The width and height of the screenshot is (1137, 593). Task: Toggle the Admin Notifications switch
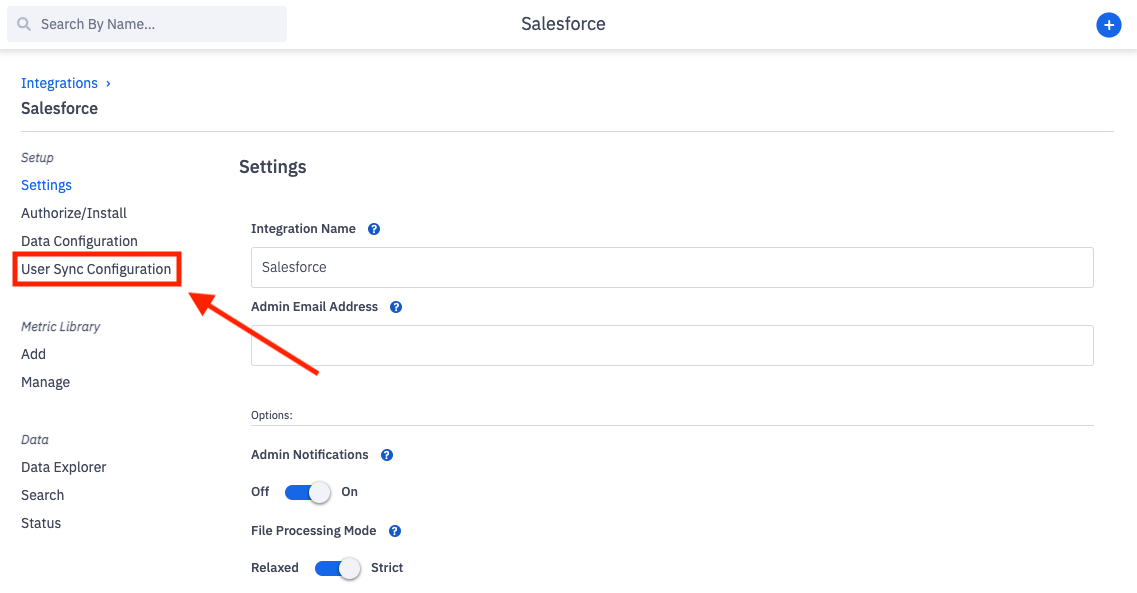[x=308, y=492]
